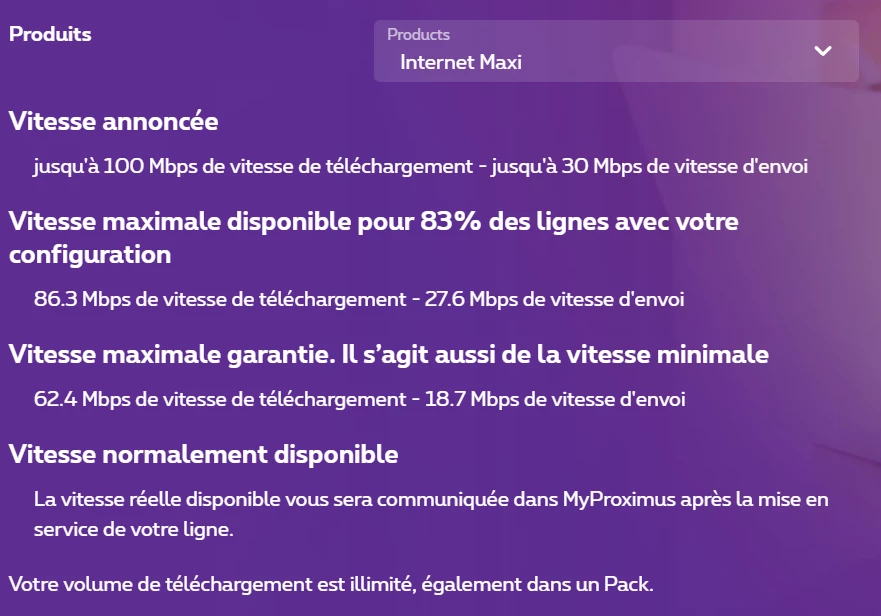Screen dimensions: 881x616
Task: Click the small Products field label
Action: [x=418, y=35]
